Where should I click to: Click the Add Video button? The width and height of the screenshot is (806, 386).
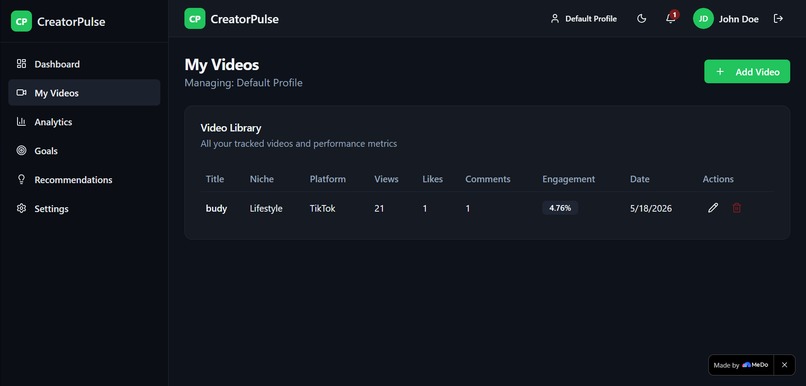coord(747,71)
